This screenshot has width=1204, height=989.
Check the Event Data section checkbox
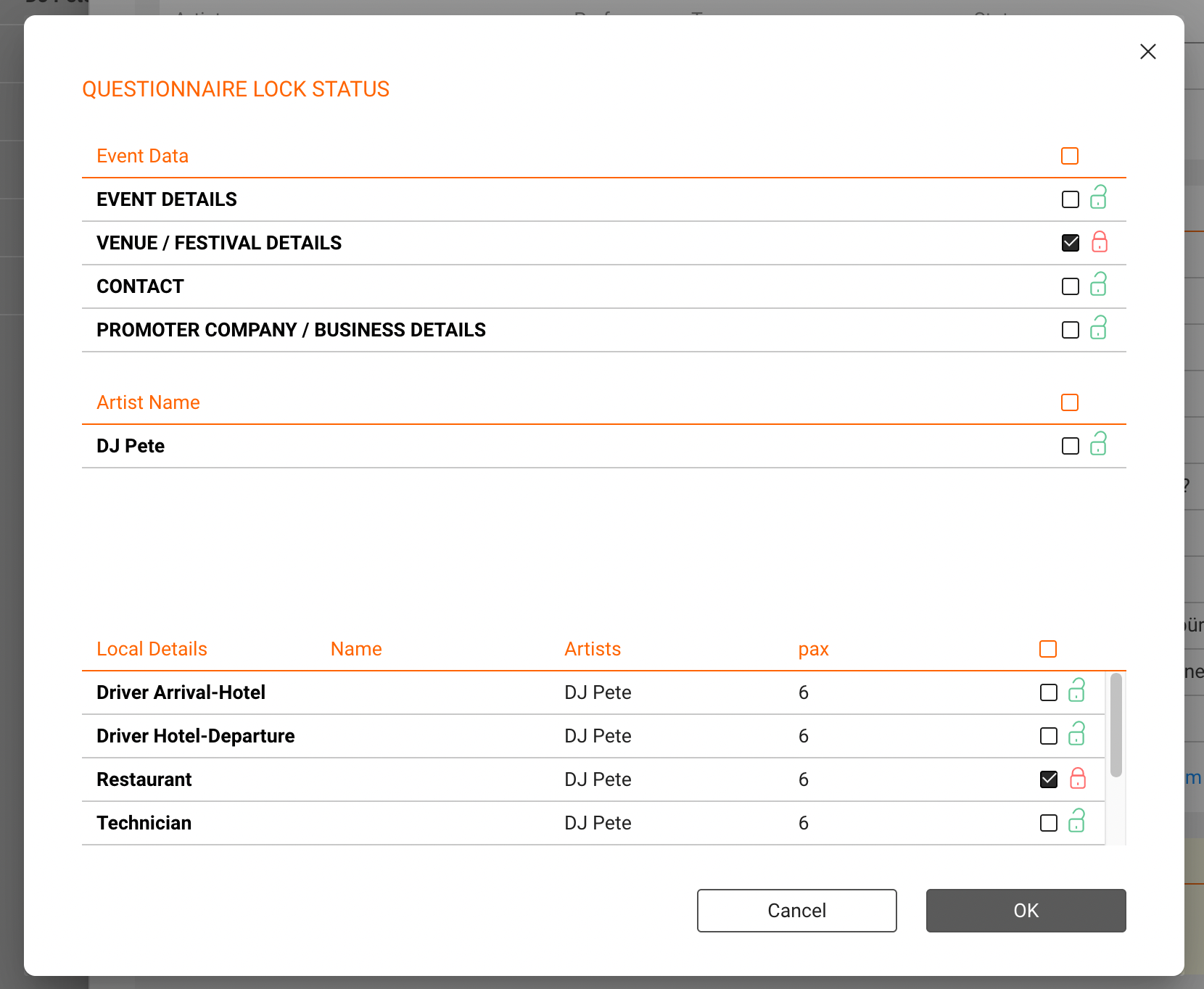pos(1070,155)
